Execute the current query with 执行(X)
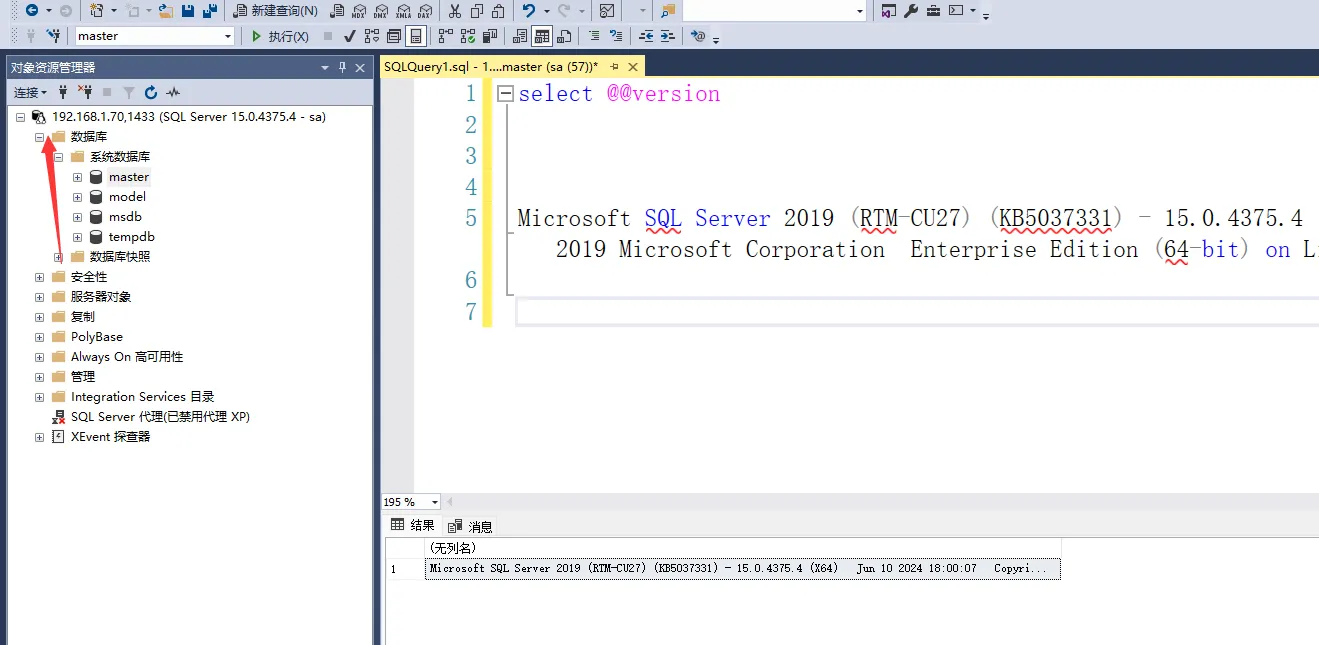Screen dimensions: 1319x645 281,36
